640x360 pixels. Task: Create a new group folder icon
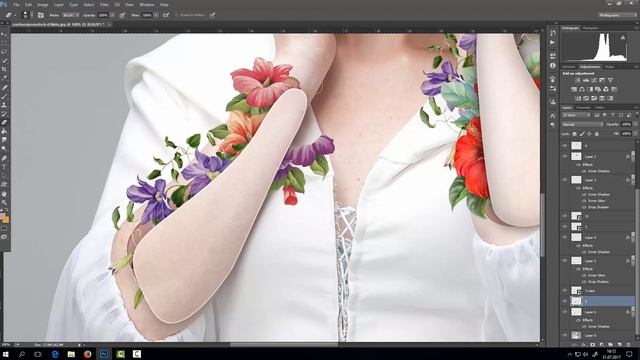pos(611,345)
